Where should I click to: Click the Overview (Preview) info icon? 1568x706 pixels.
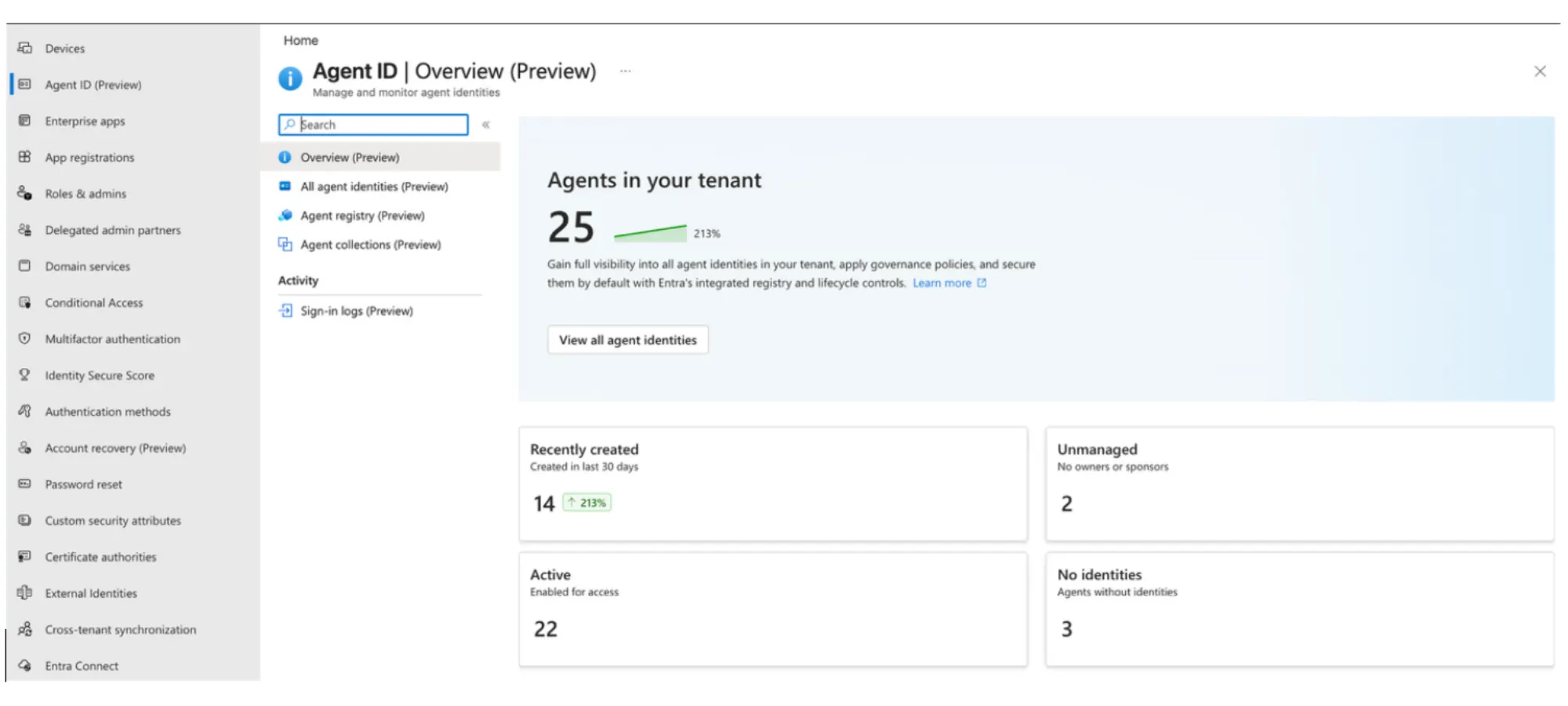285,157
